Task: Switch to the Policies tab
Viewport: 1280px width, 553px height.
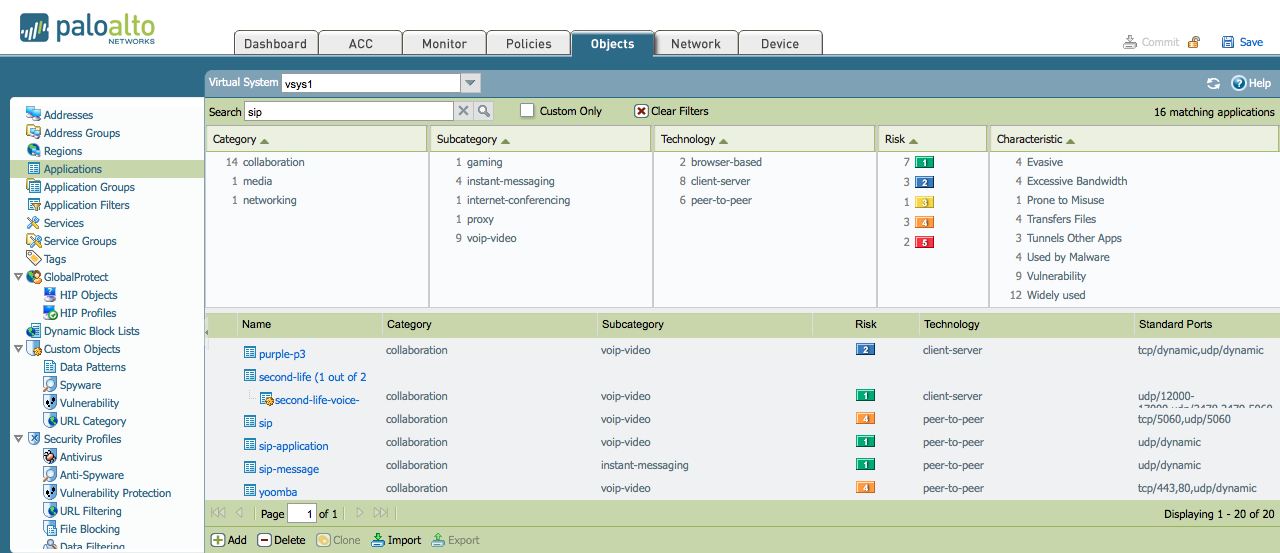Action: [529, 43]
